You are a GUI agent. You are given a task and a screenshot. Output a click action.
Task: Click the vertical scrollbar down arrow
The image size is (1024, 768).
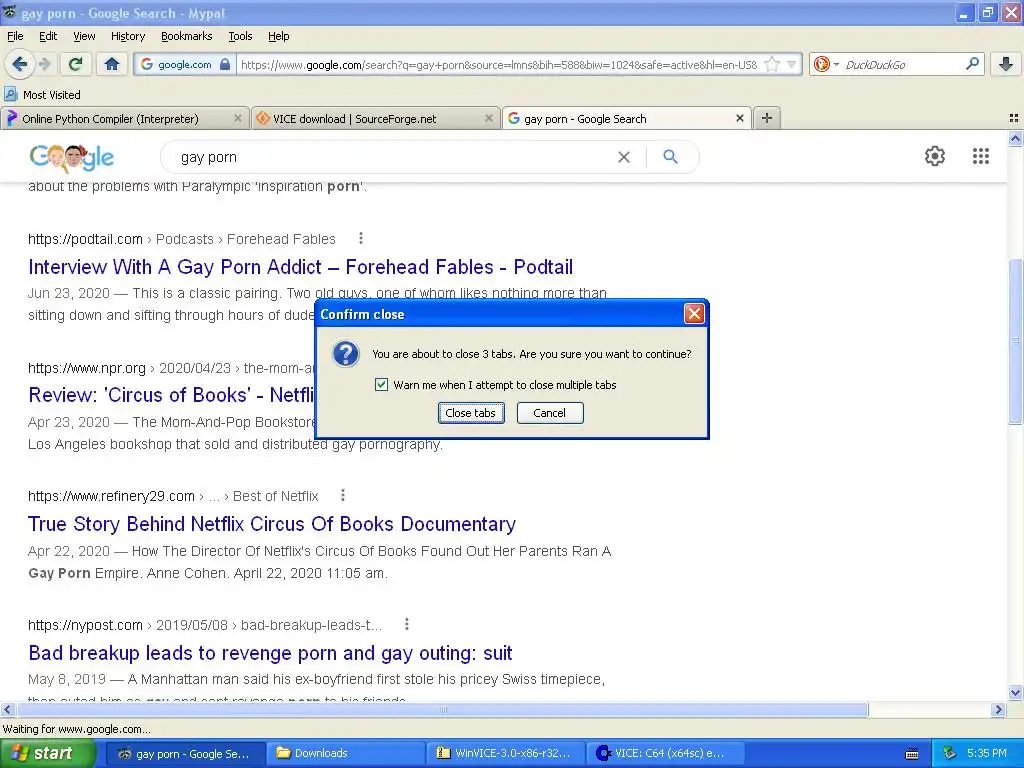coord(1016,693)
